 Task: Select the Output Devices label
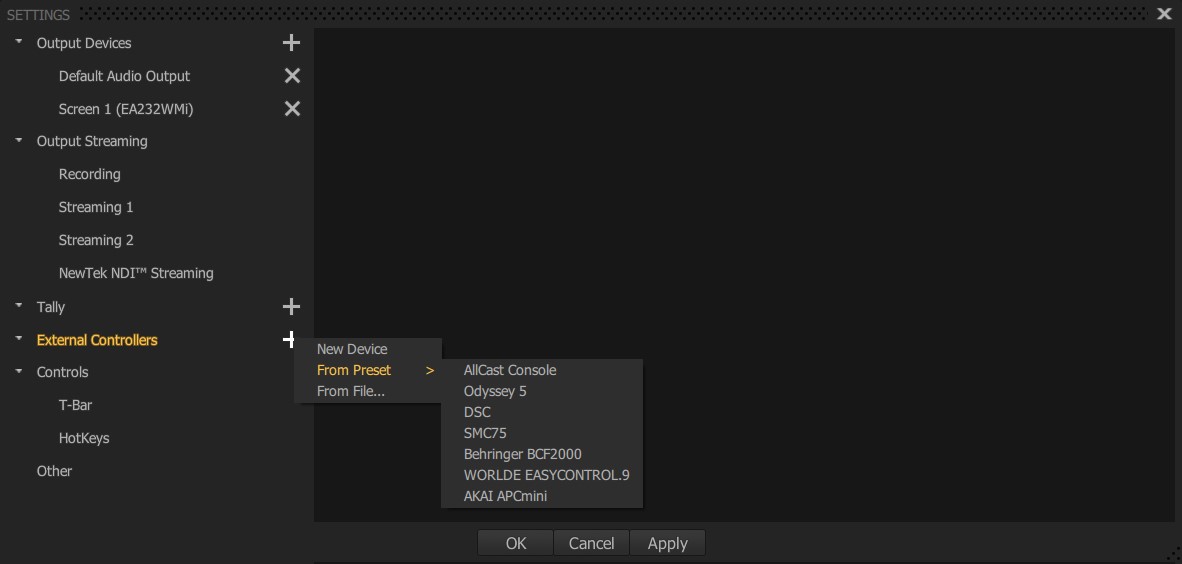tap(84, 43)
